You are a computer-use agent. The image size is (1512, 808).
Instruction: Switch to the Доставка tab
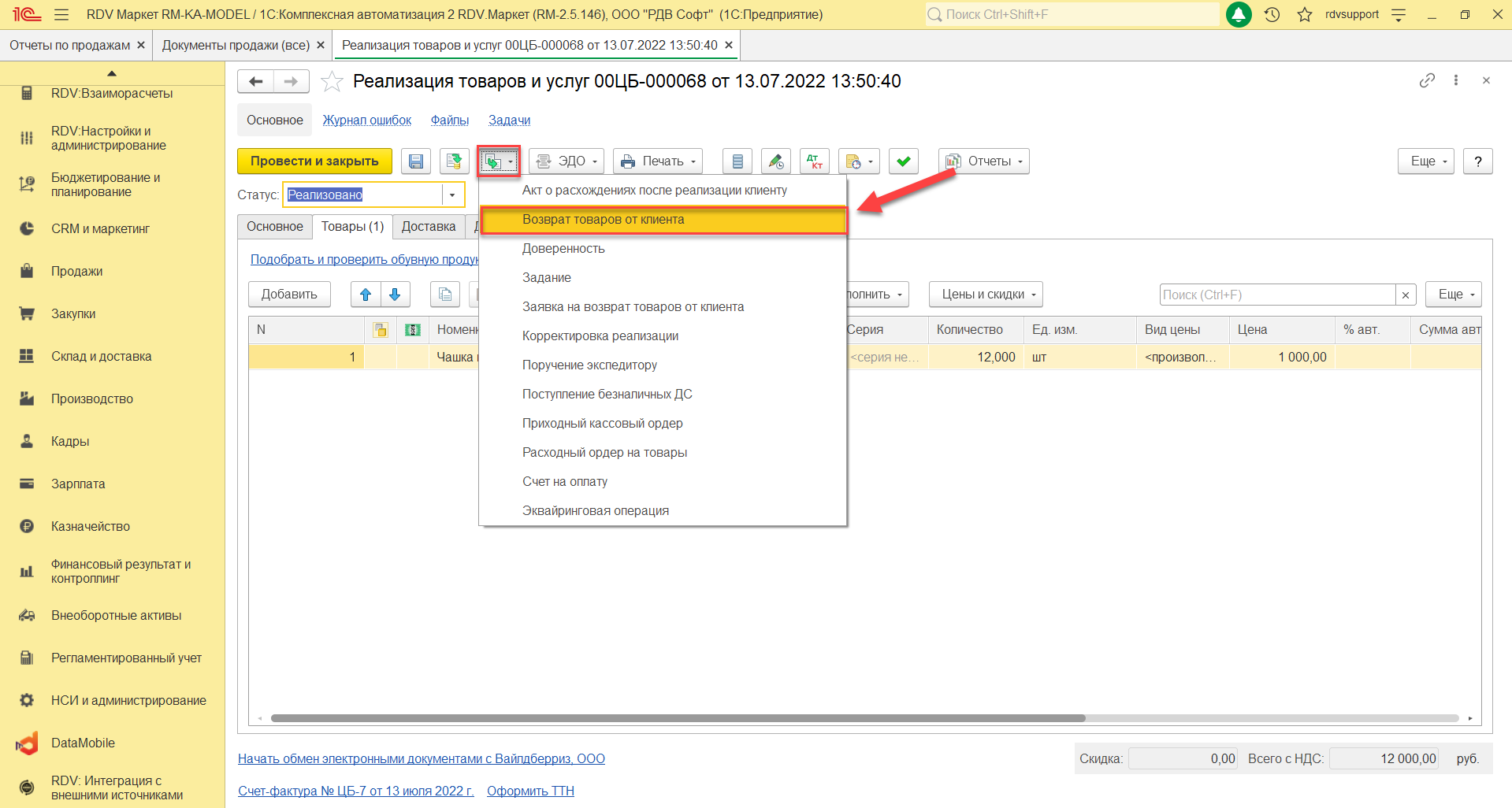click(428, 227)
